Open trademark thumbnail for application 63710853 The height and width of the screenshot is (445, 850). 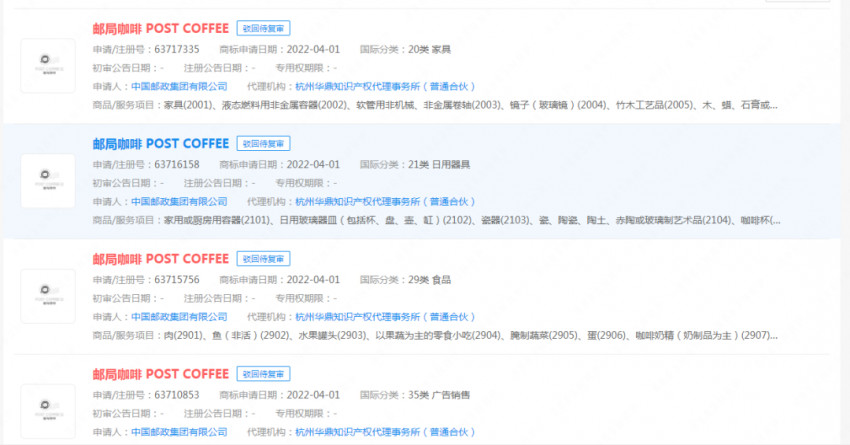tap(48, 411)
